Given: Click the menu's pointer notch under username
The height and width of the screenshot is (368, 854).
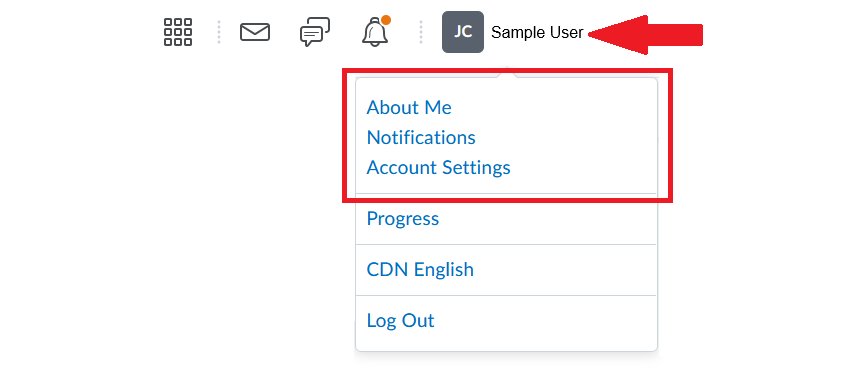Looking at the screenshot, I should [507, 73].
